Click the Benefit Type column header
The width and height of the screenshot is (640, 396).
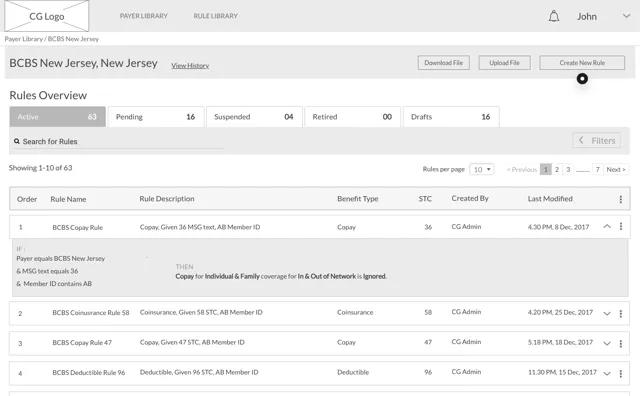(x=358, y=199)
